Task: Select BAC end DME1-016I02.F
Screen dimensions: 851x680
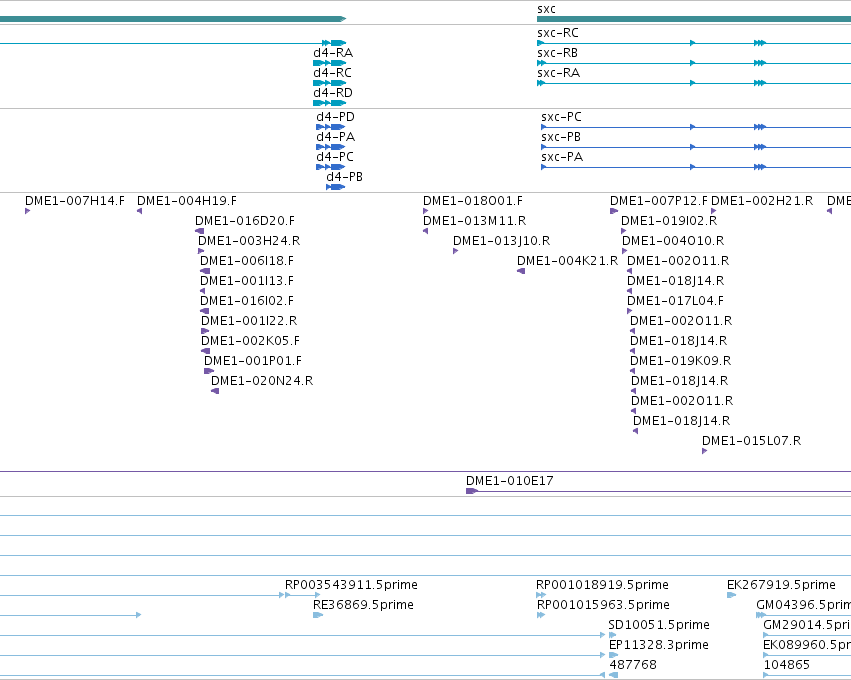Action: point(247,301)
